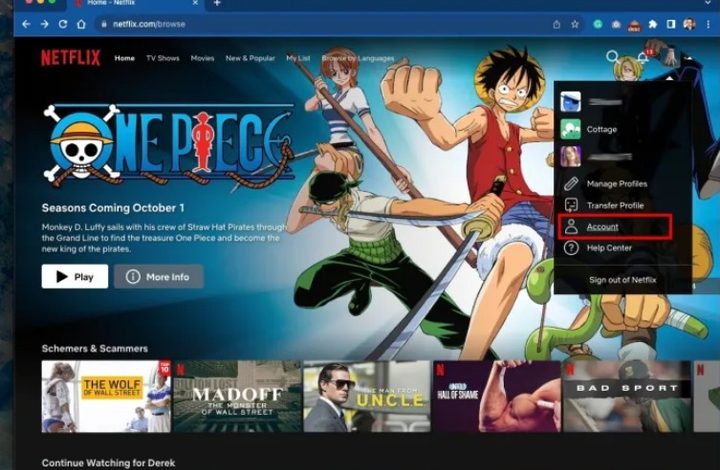Open Manage Profiles
Viewport: 720px width, 470px height.
(617, 184)
